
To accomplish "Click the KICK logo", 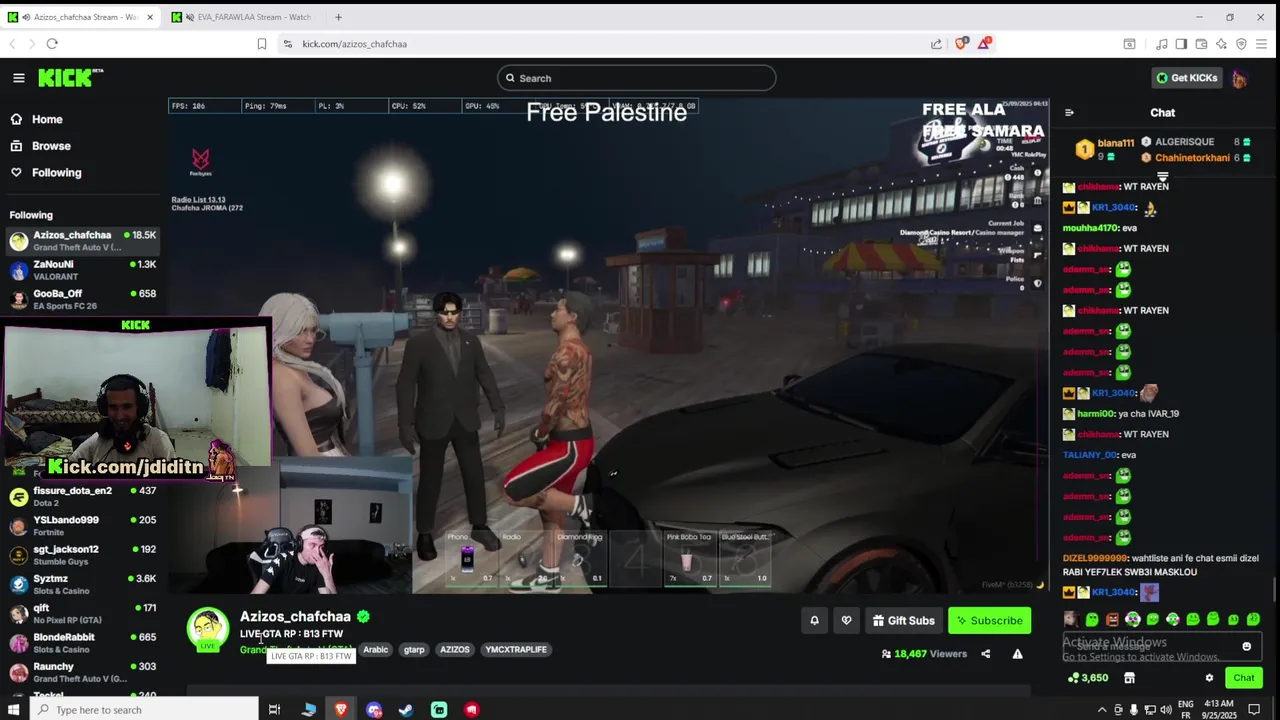I will pyautogui.click(x=70, y=77).
